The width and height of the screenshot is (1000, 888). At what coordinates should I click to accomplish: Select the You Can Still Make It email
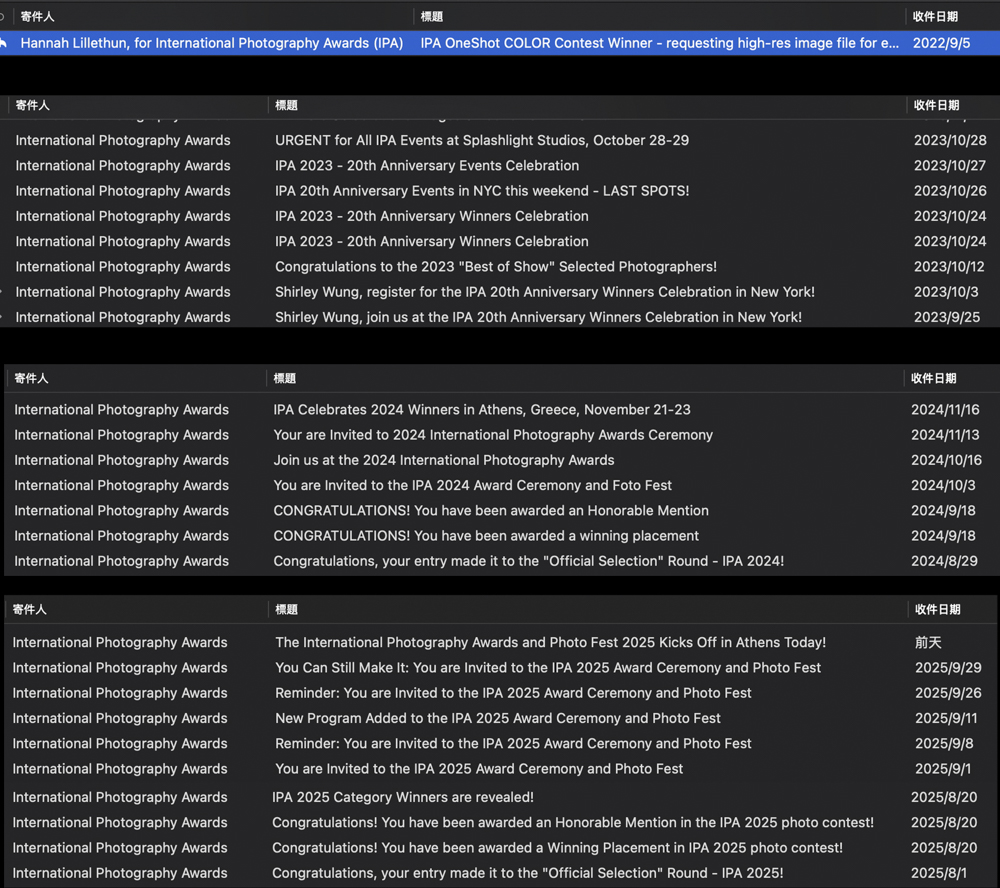pos(547,668)
